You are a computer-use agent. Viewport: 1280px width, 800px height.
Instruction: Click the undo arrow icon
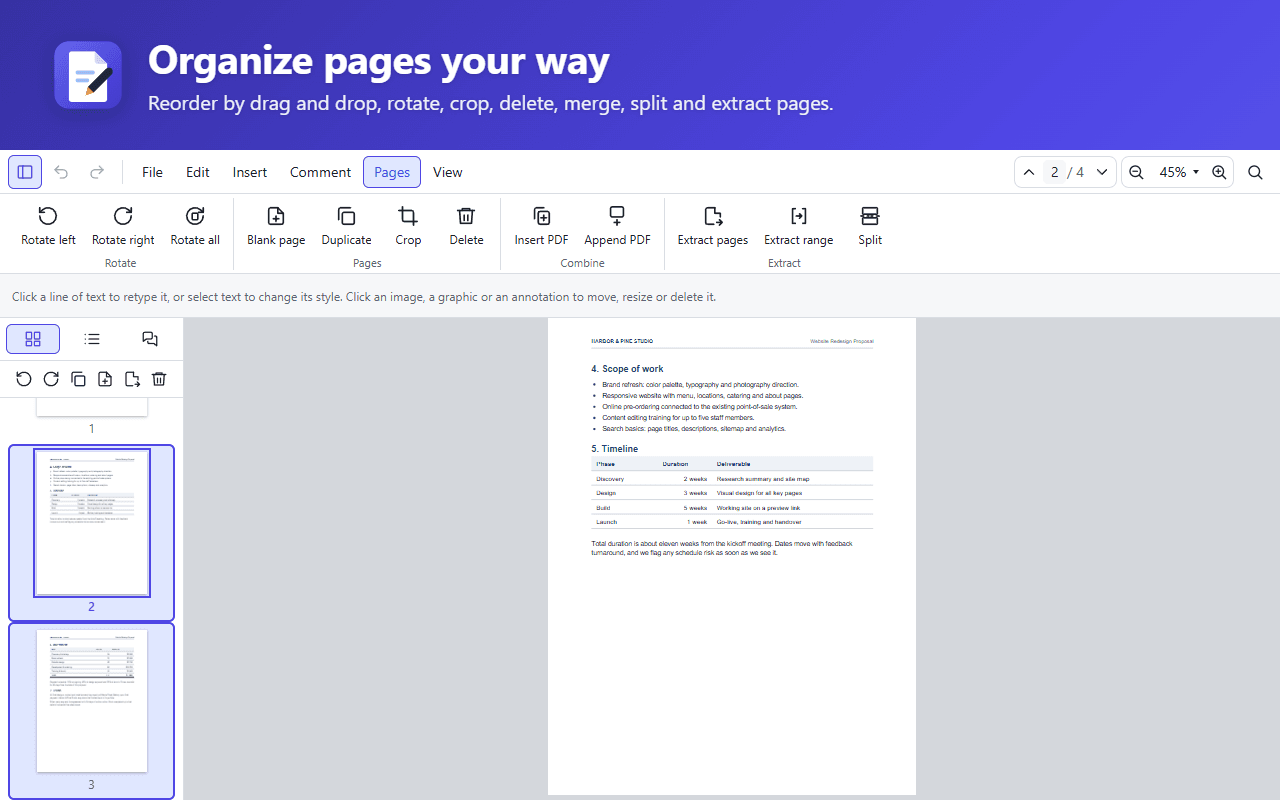tap(61, 172)
